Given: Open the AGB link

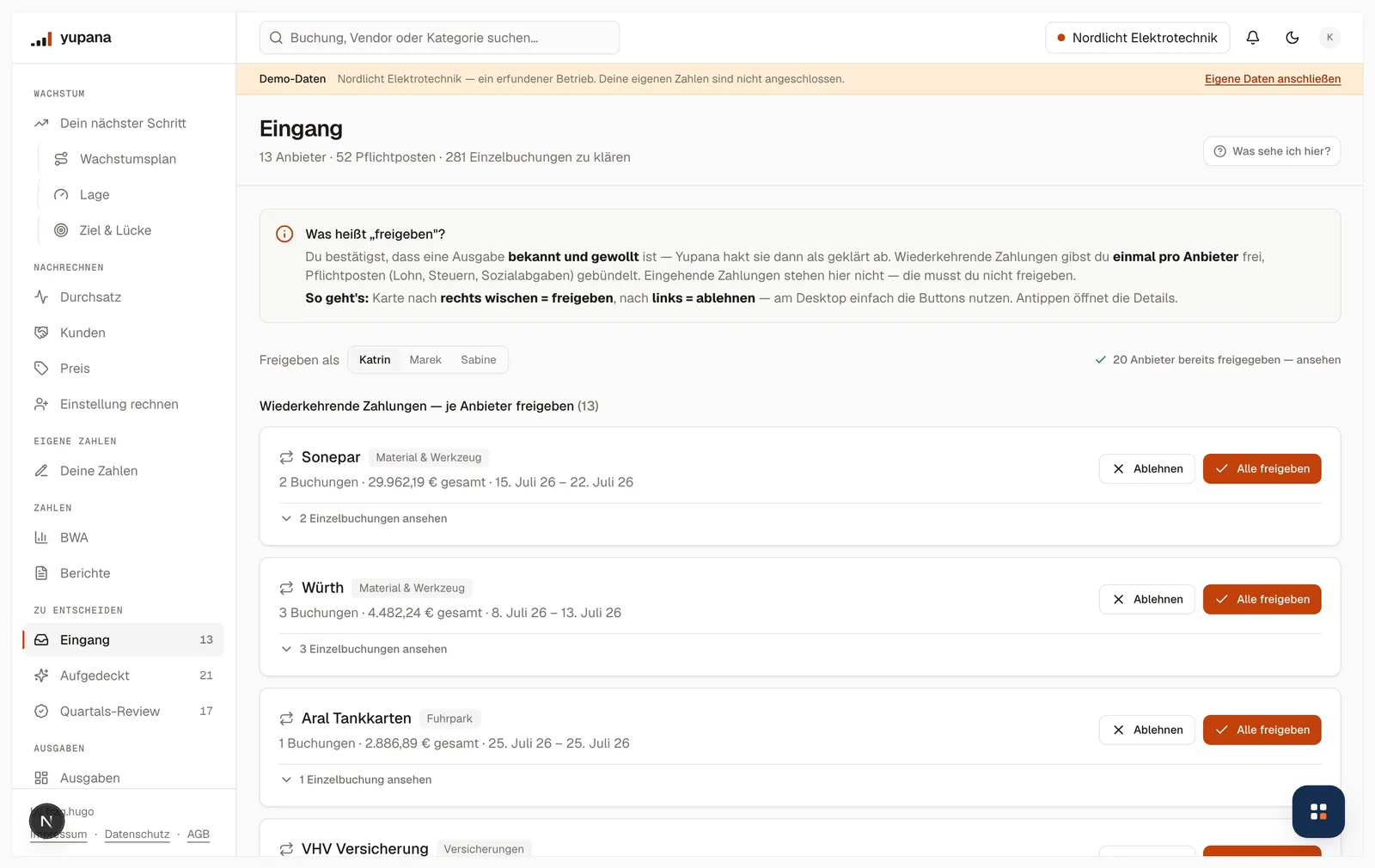Looking at the screenshot, I should pyautogui.click(x=199, y=834).
